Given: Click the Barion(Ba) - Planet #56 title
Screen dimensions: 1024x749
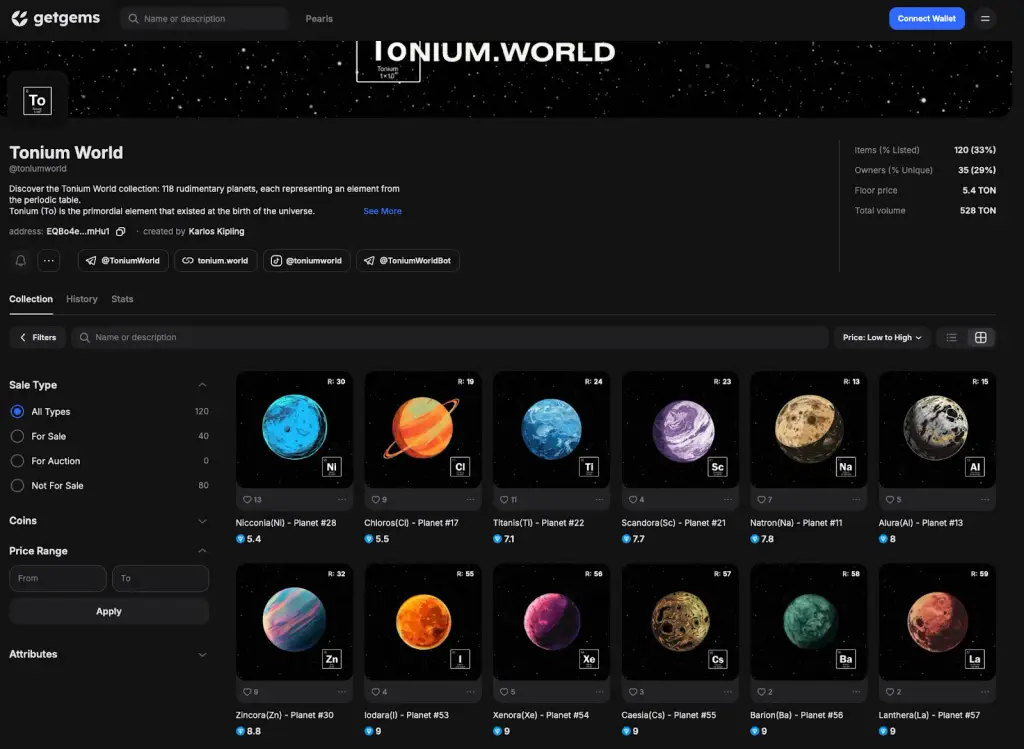Looking at the screenshot, I should [x=796, y=715].
